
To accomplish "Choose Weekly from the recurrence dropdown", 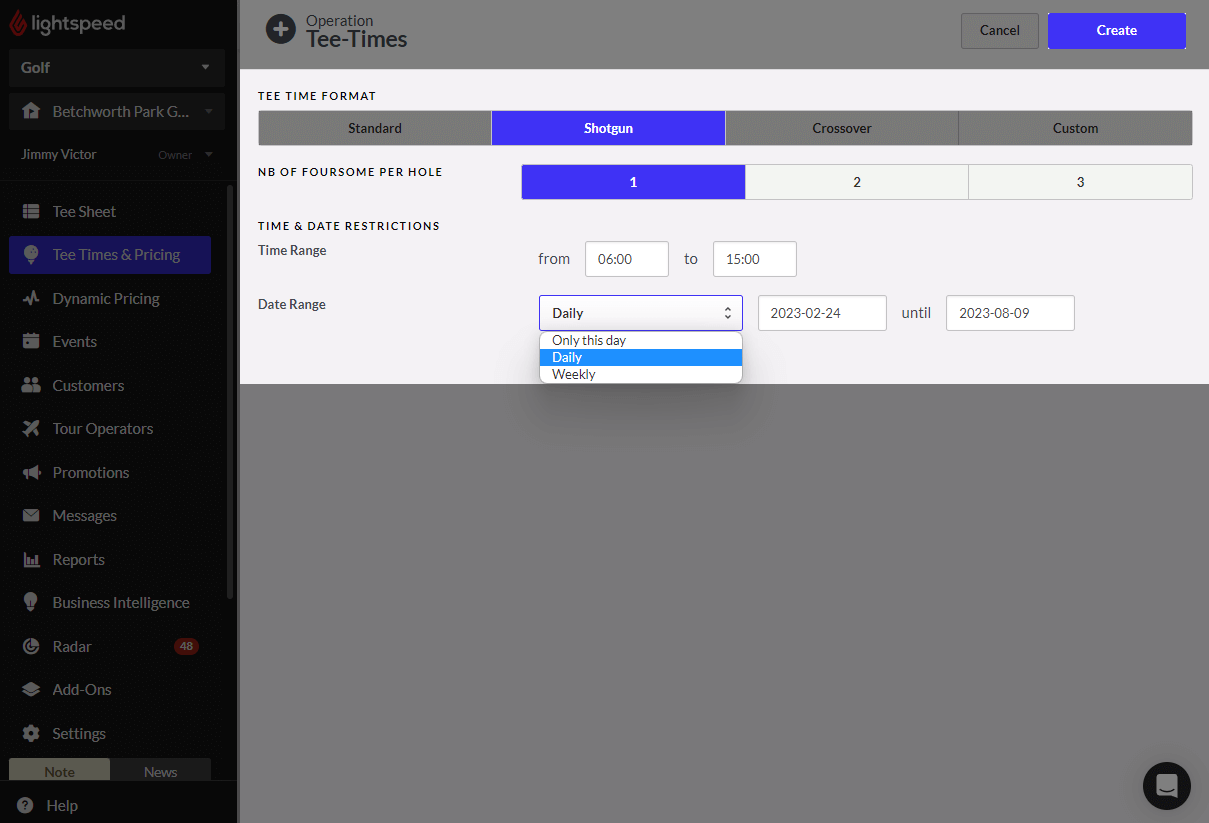I will 573,373.
